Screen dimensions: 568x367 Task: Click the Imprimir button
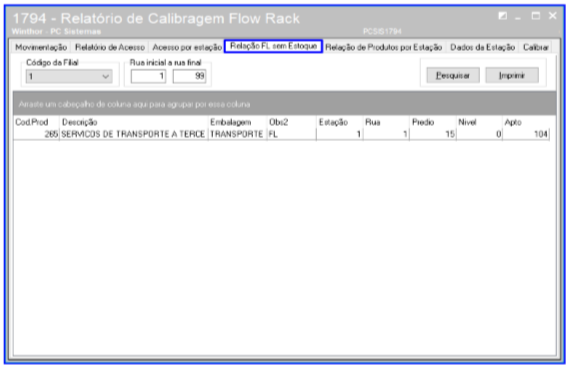coord(512,75)
